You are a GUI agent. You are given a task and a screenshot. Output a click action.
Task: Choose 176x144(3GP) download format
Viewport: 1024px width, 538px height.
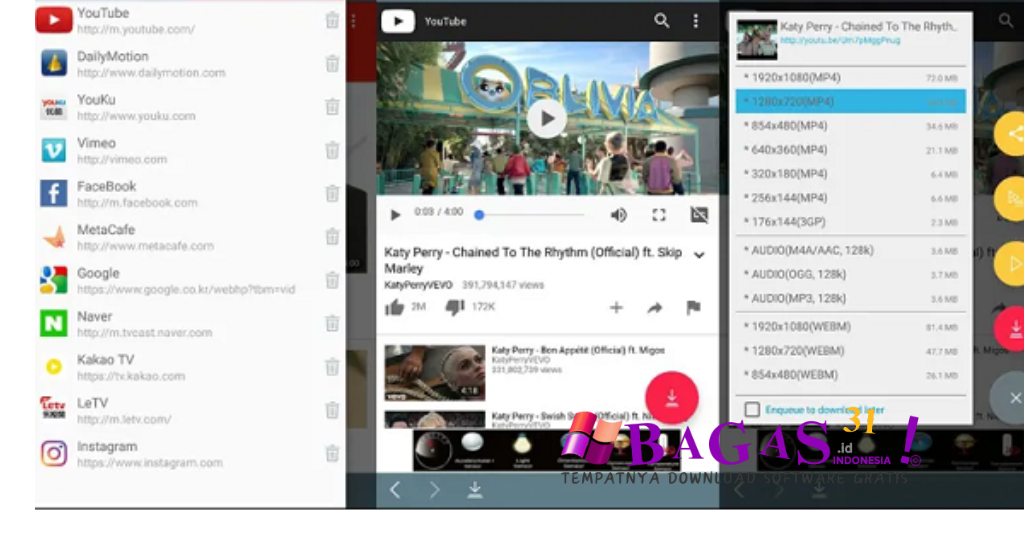tap(850, 222)
